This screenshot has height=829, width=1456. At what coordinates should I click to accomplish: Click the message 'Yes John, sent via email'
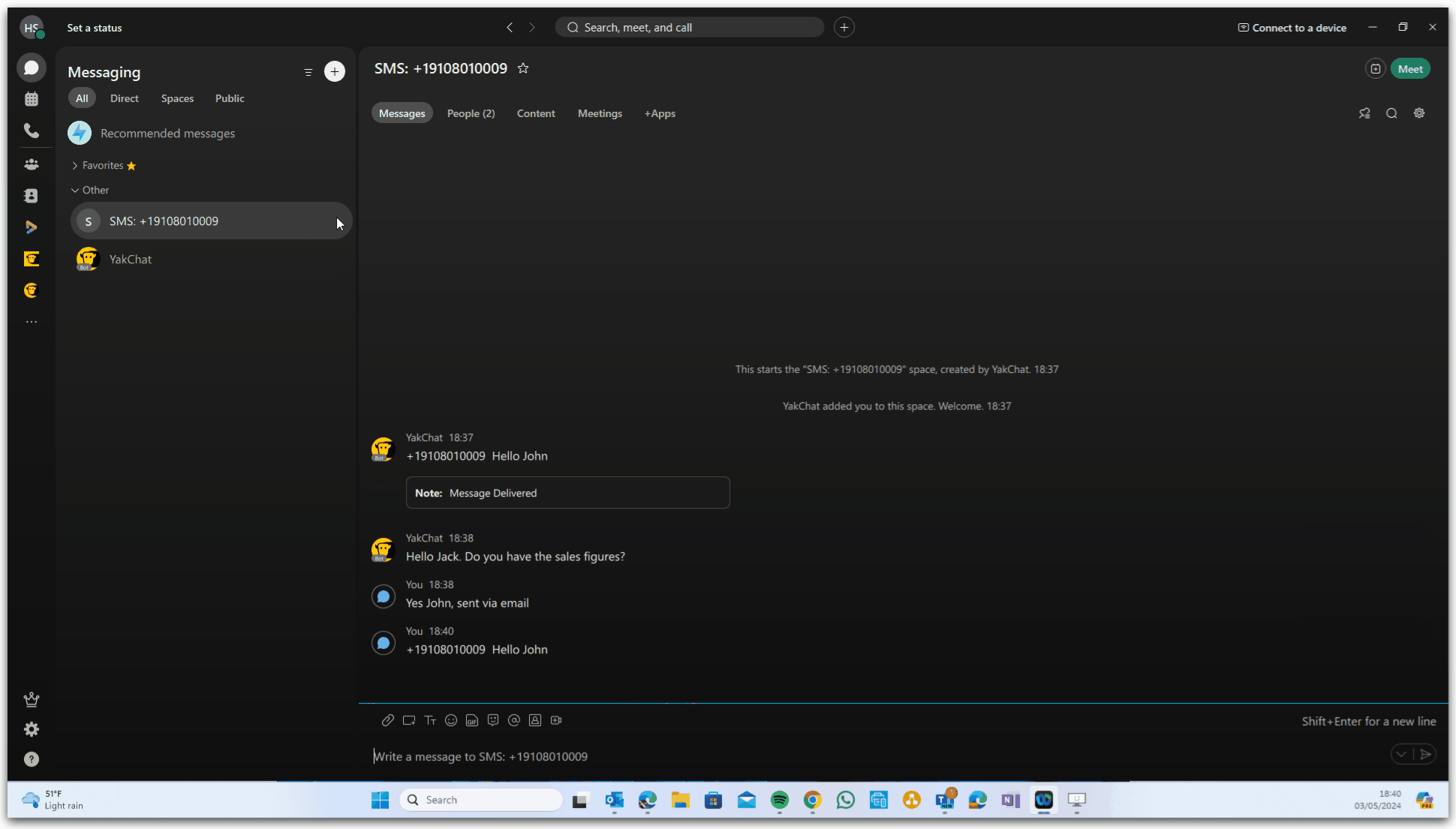[467, 603]
